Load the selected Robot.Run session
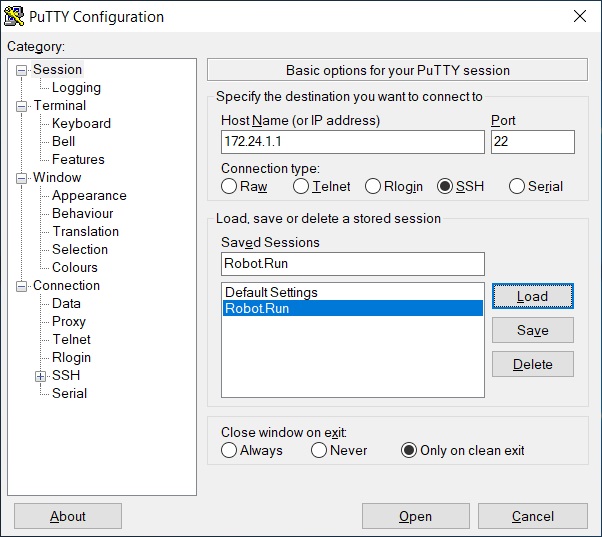 pyautogui.click(x=533, y=296)
